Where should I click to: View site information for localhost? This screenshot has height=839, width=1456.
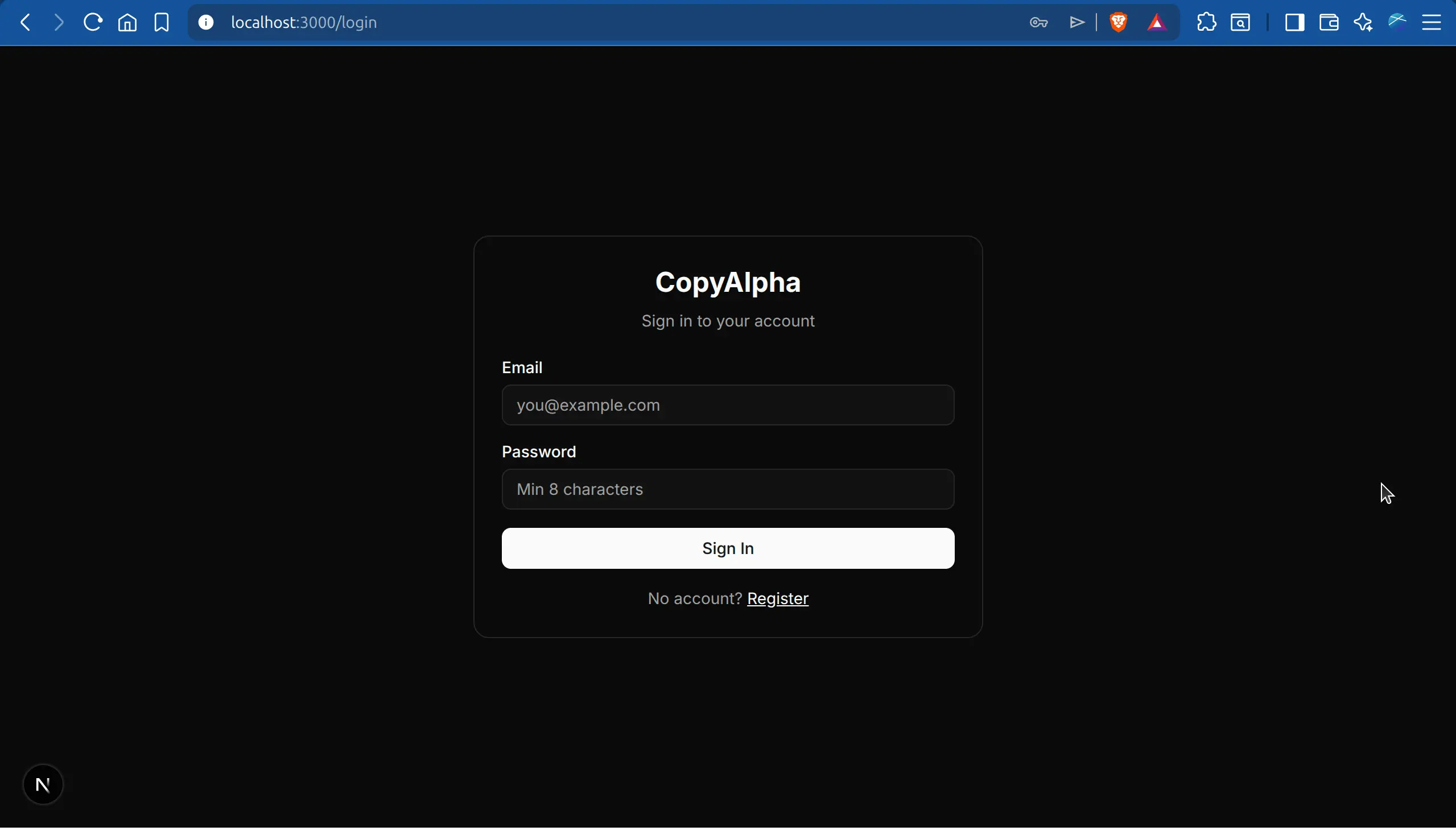point(206,22)
